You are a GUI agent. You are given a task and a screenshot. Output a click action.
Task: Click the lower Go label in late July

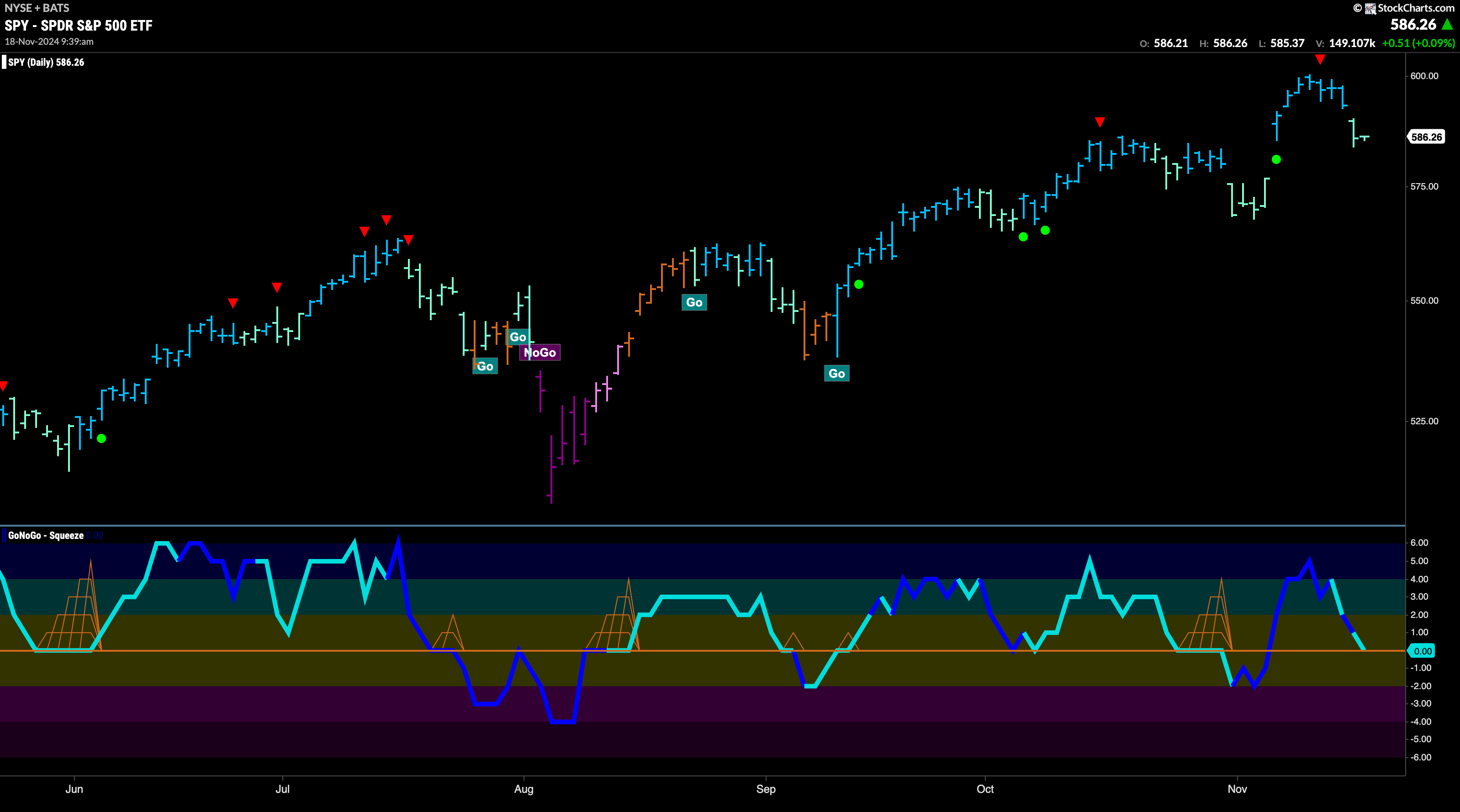[485, 366]
